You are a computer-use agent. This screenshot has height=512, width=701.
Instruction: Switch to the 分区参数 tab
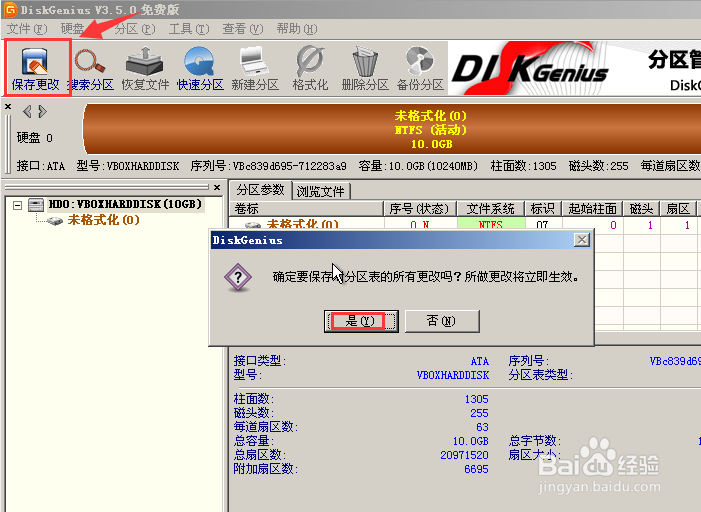(x=261, y=190)
